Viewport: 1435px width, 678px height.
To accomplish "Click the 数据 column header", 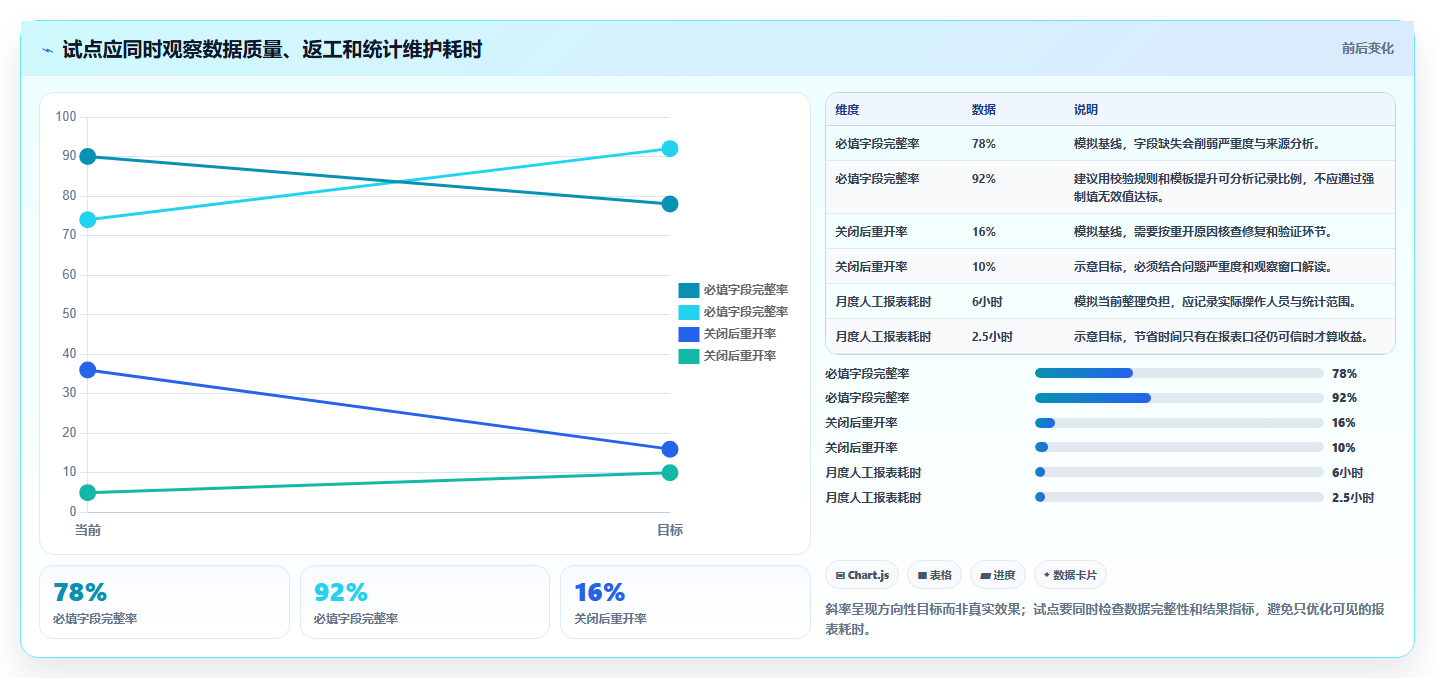I will tap(983, 109).
